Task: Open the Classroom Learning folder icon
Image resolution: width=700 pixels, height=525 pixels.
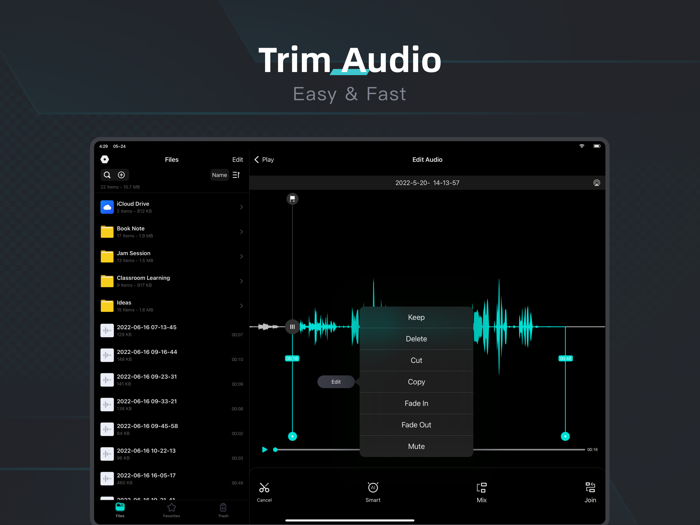Action: [107, 281]
